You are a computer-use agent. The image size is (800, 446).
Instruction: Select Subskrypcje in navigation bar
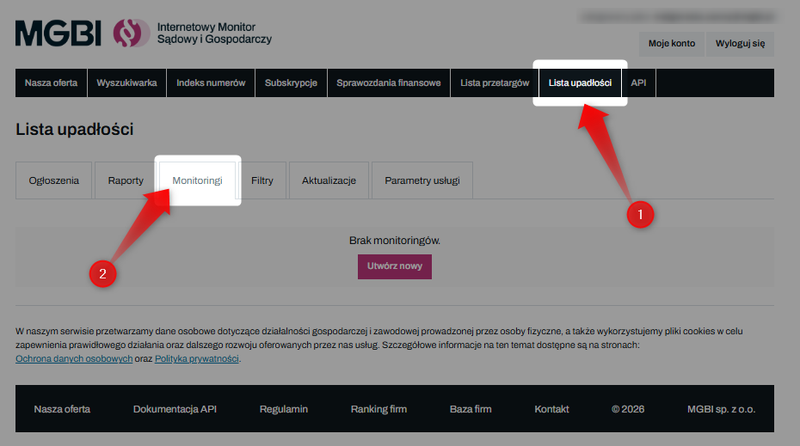point(291,83)
